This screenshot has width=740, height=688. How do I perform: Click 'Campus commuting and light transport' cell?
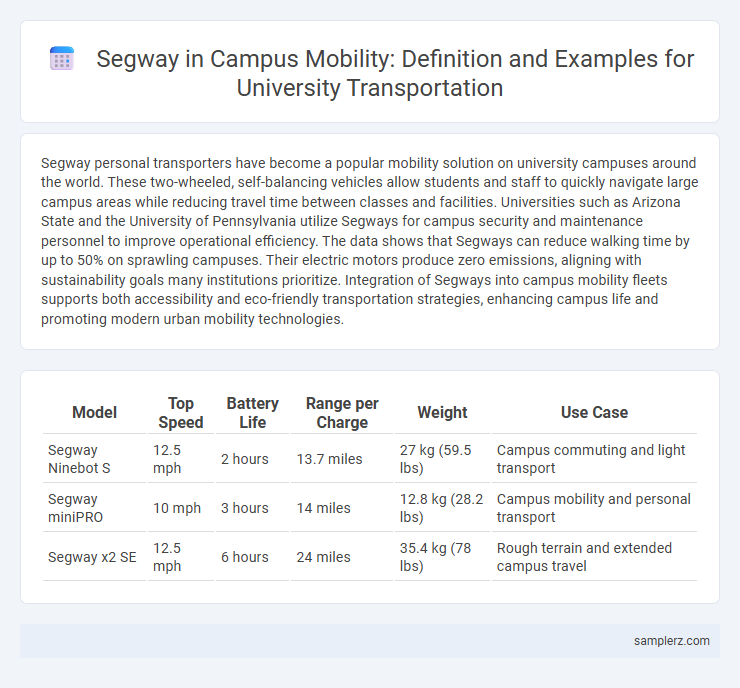594,459
